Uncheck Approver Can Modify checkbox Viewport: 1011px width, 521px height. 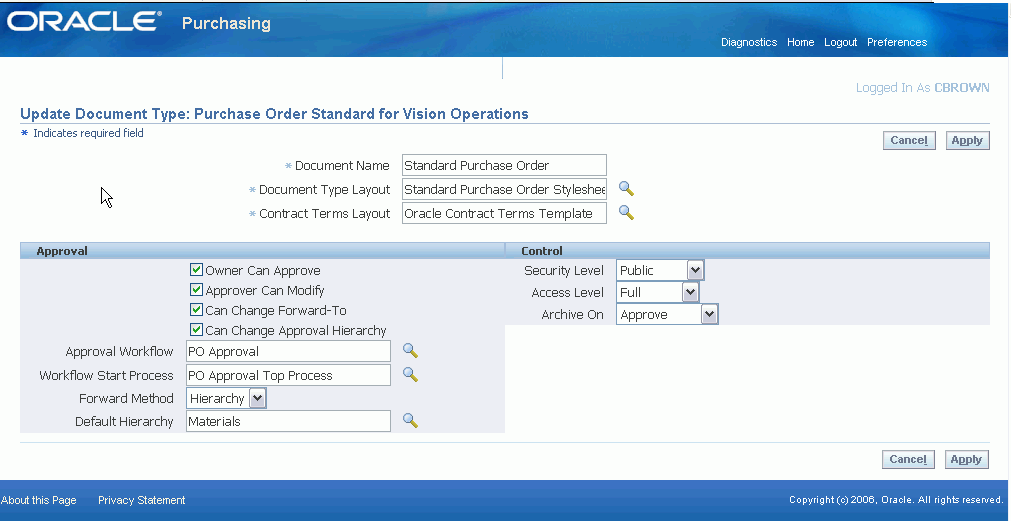pos(197,290)
